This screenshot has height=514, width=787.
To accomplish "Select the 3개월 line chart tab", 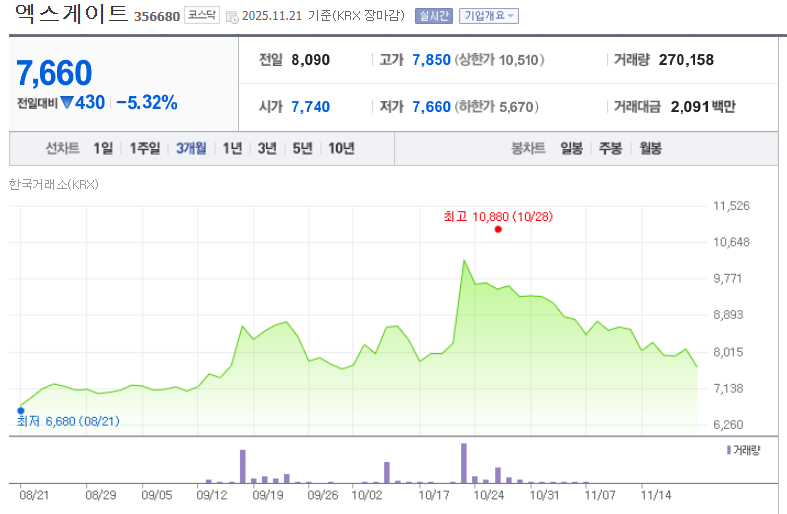I will (191, 148).
